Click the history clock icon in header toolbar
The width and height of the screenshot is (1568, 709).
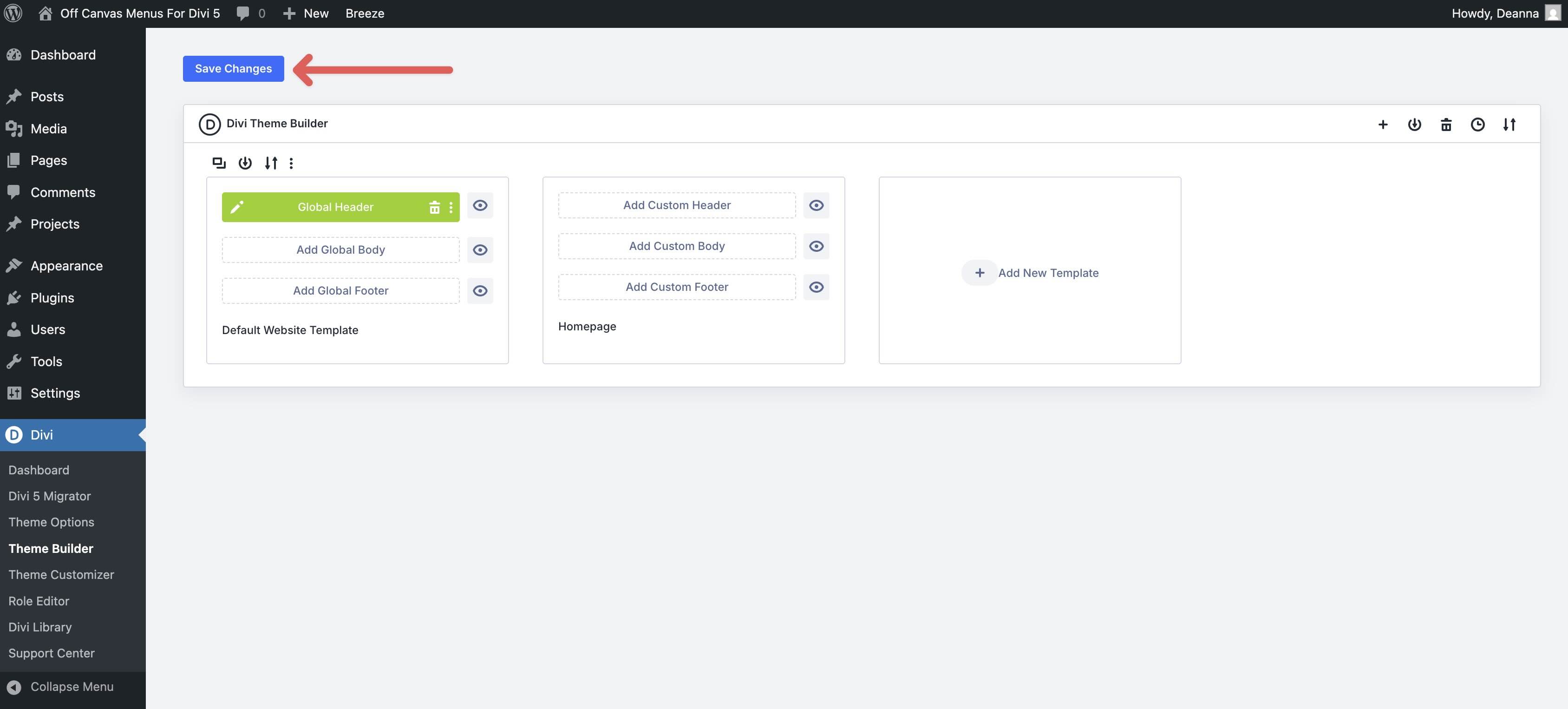pos(1478,124)
